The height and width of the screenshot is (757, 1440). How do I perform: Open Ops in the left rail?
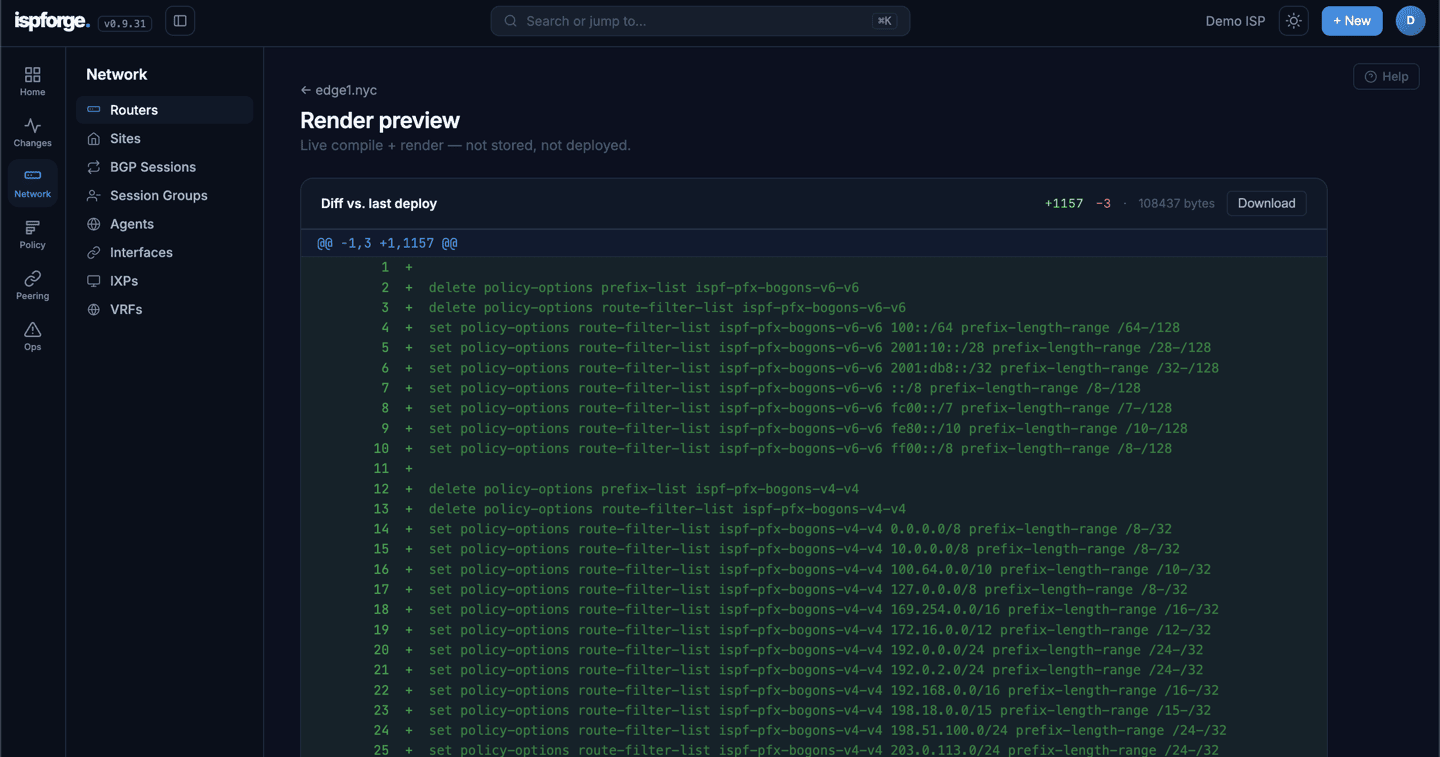[33, 337]
